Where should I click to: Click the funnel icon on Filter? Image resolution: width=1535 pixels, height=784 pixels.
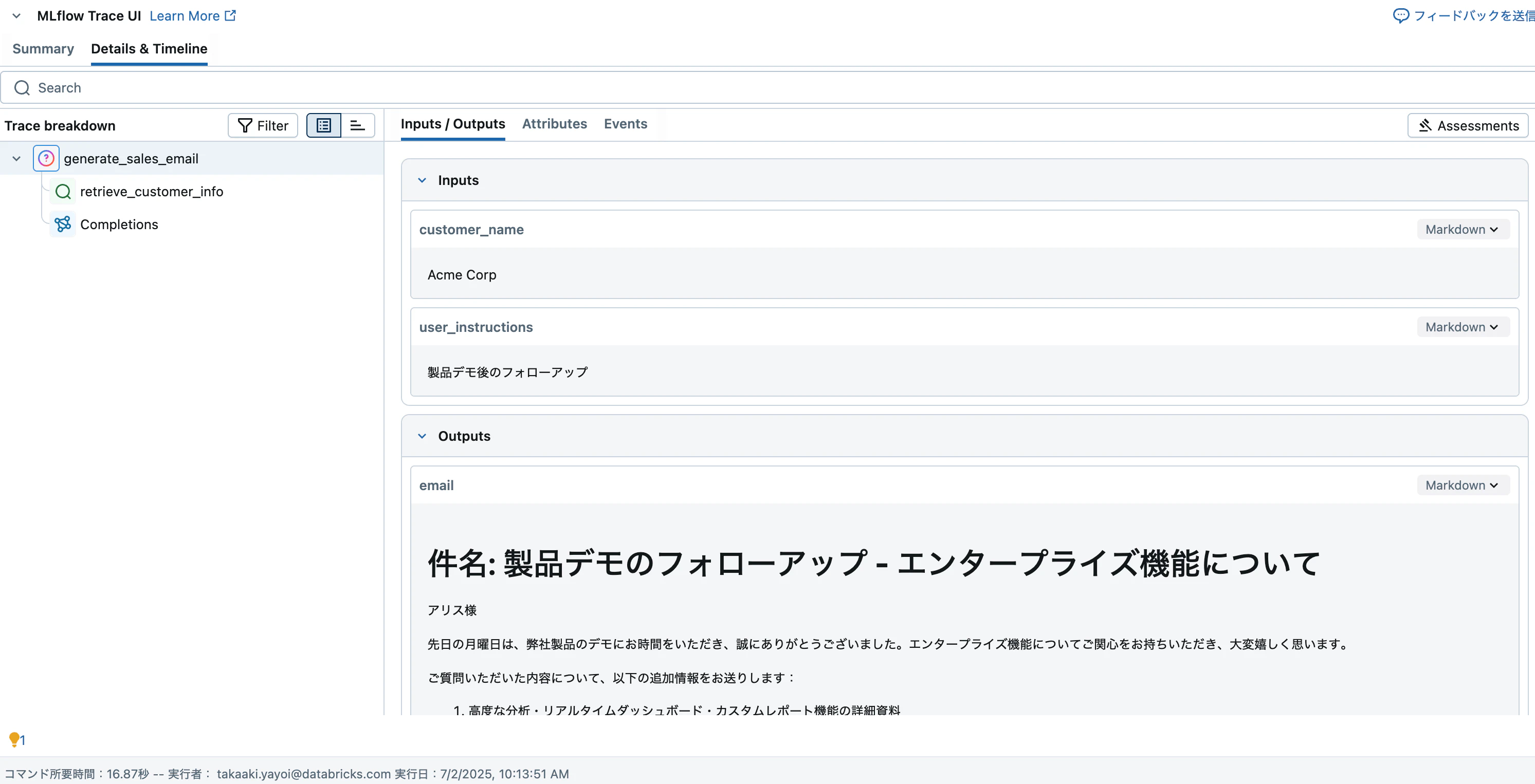click(245, 126)
